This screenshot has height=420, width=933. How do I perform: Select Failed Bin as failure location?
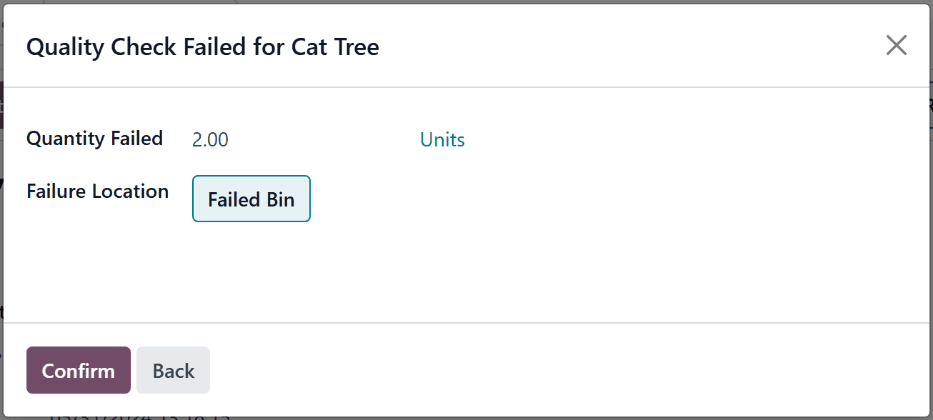pos(251,199)
